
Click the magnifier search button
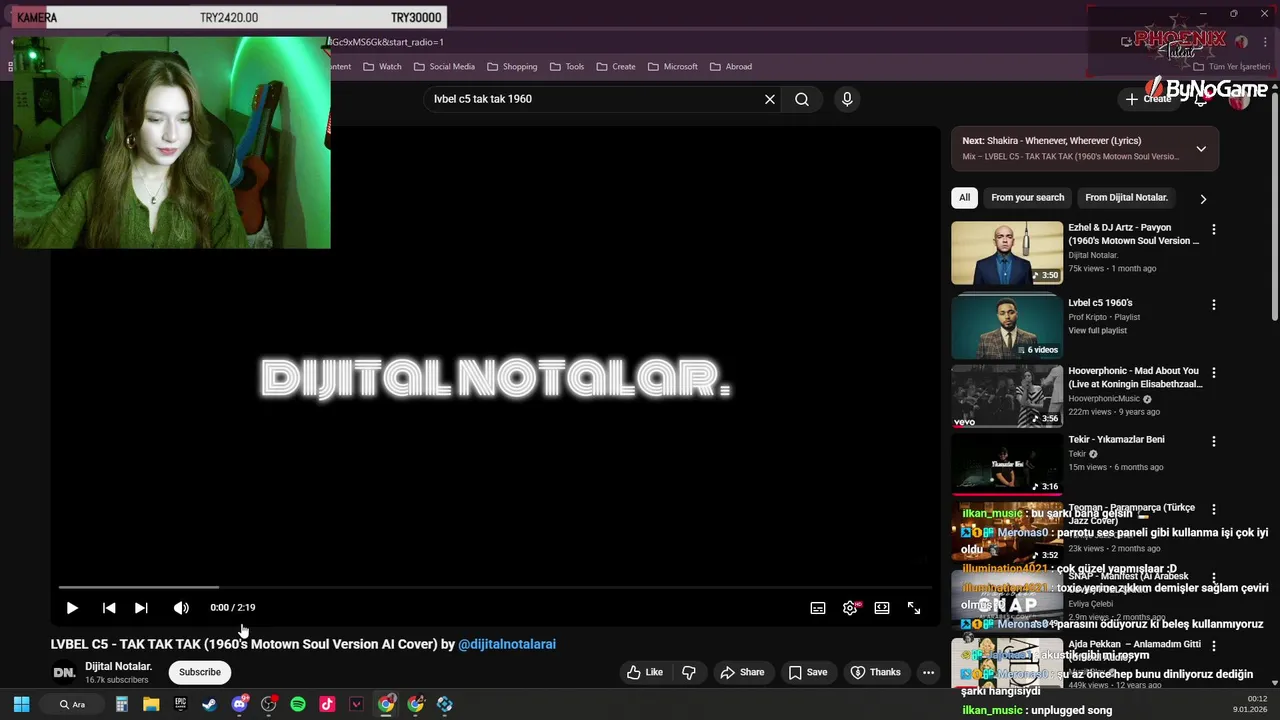click(802, 99)
